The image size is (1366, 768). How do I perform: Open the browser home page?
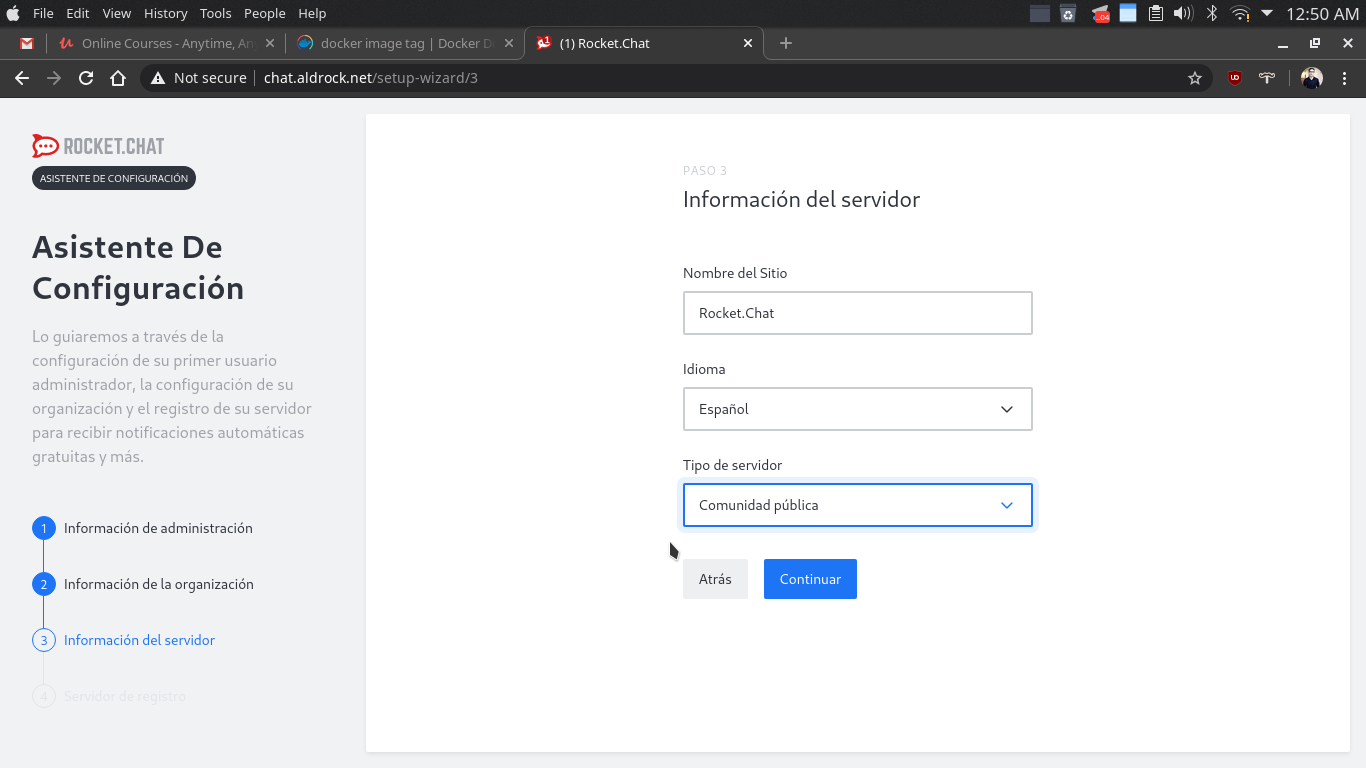coord(118,78)
